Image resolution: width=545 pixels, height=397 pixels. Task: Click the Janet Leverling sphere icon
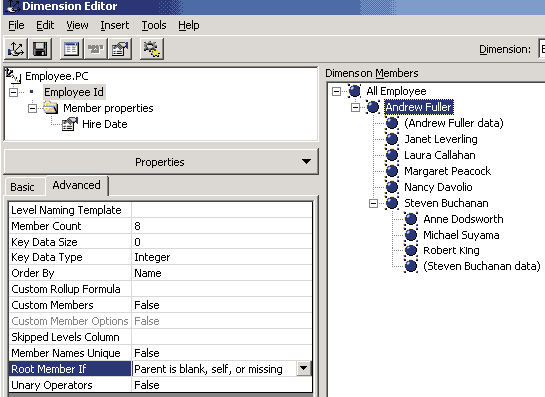(x=392, y=139)
